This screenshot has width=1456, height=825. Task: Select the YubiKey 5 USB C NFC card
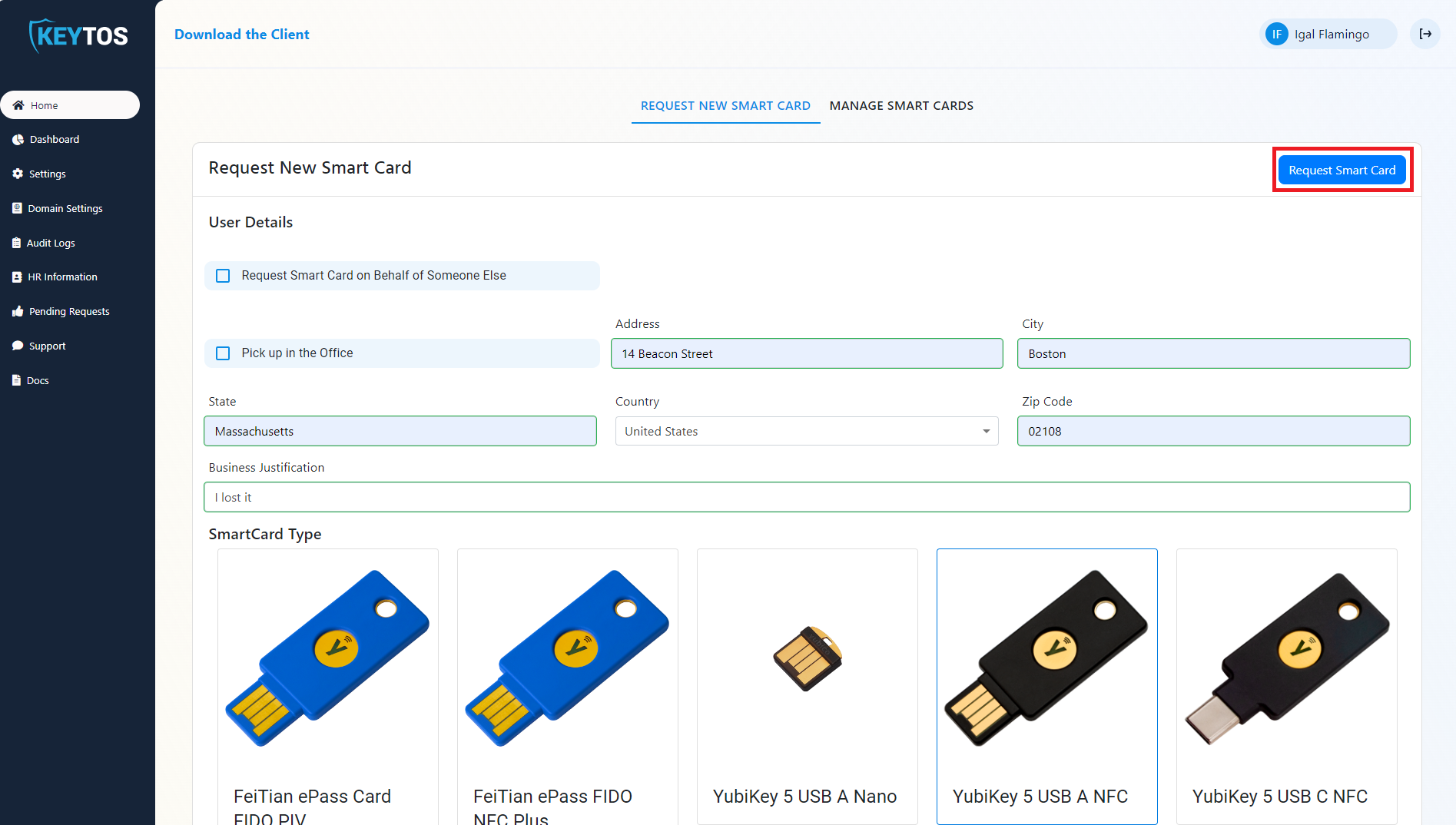[1287, 687]
